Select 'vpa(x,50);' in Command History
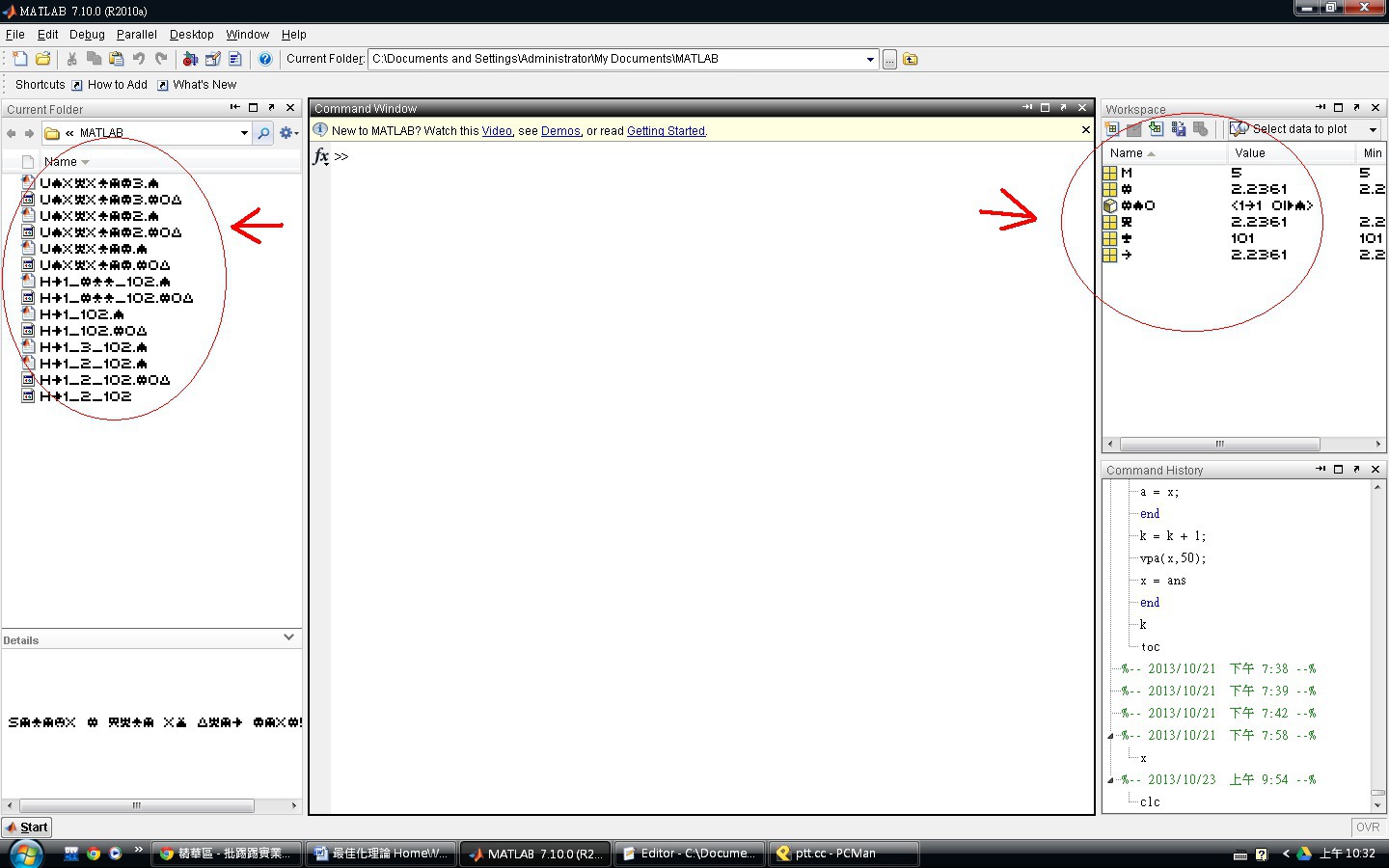The height and width of the screenshot is (868, 1389). point(1173,558)
